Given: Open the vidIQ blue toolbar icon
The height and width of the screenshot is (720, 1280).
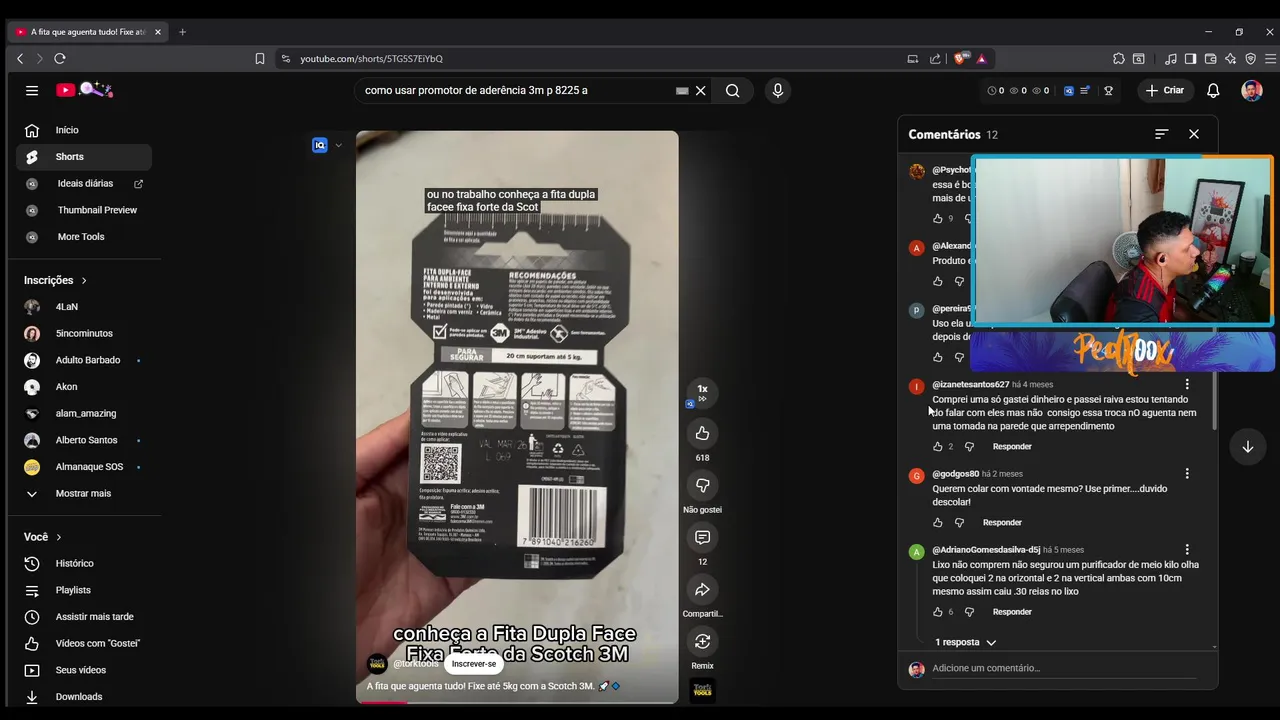Looking at the screenshot, I should (x=1068, y=90).
